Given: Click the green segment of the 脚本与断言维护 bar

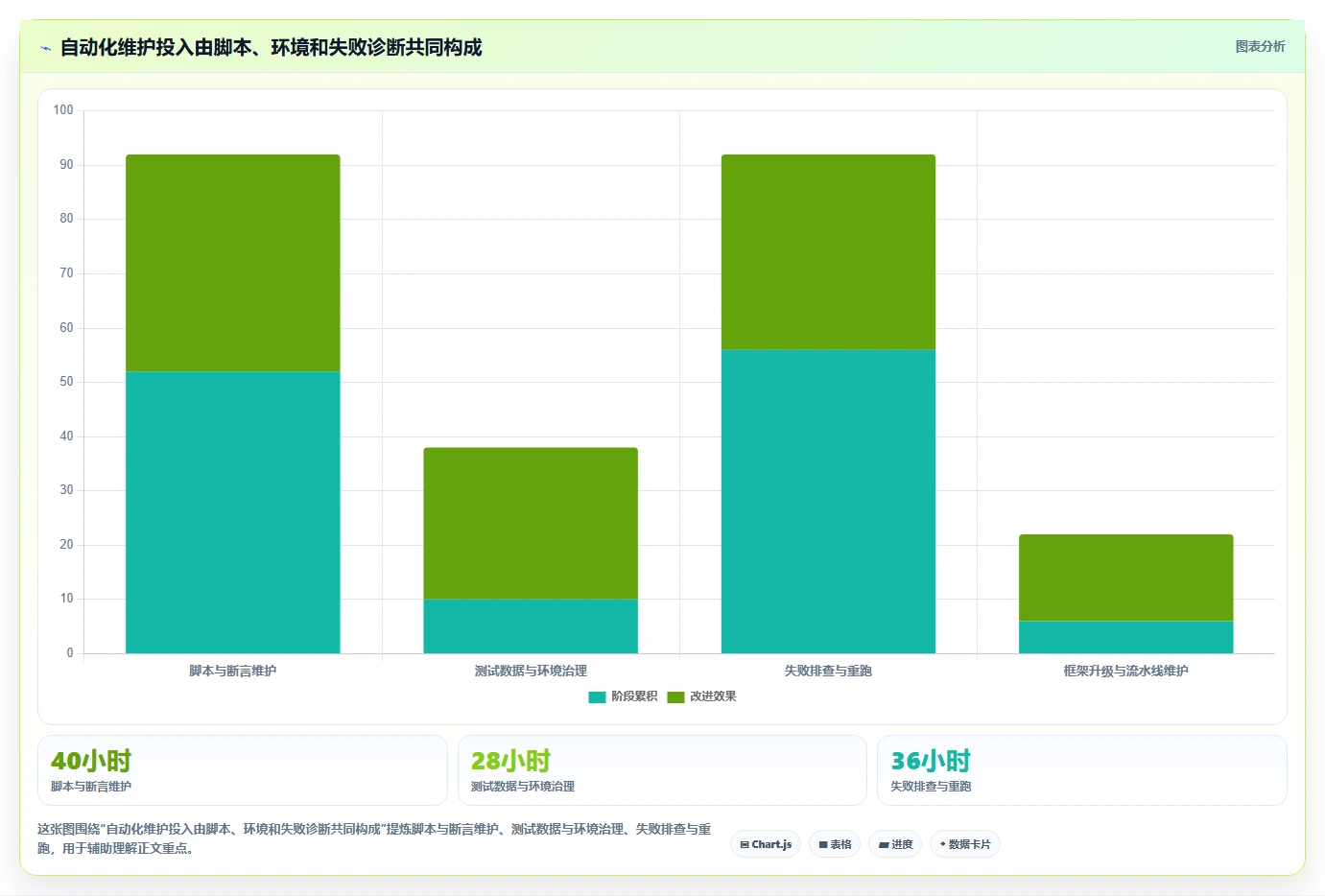Looking at the screenshot, I should click(233, 263).
